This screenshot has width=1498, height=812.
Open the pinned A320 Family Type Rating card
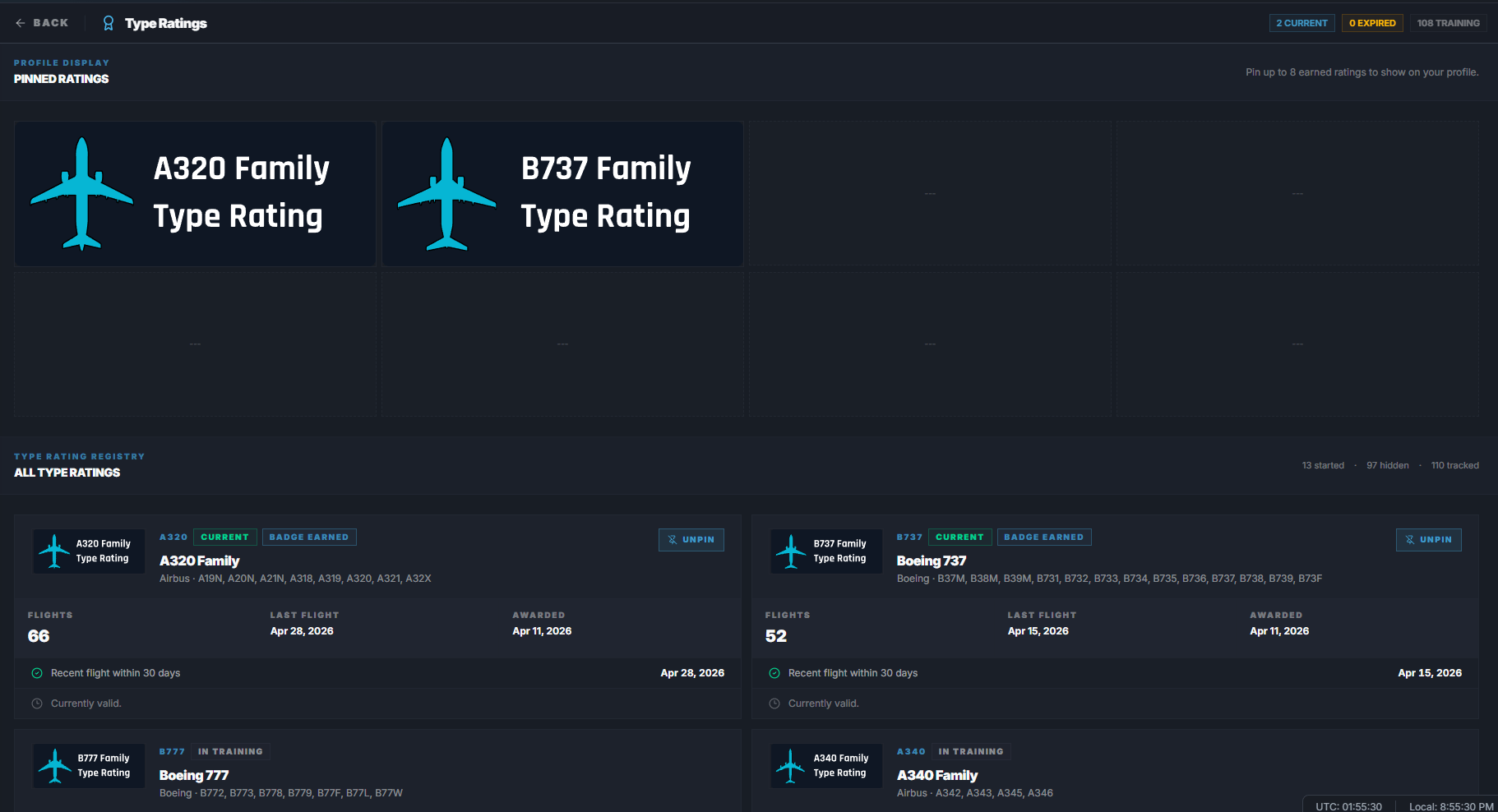click(195, 194)
